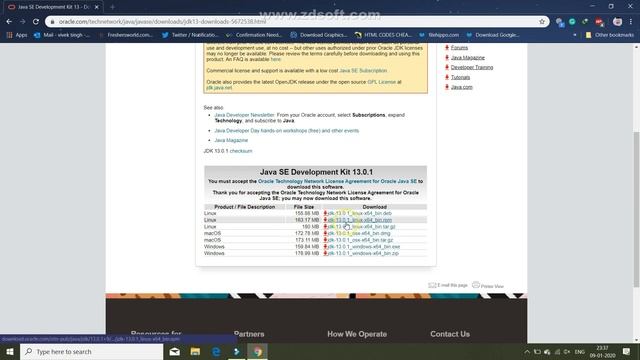Download jdk-13.0.1_linux-x64_bin.rpm

(x=359, y=220)
